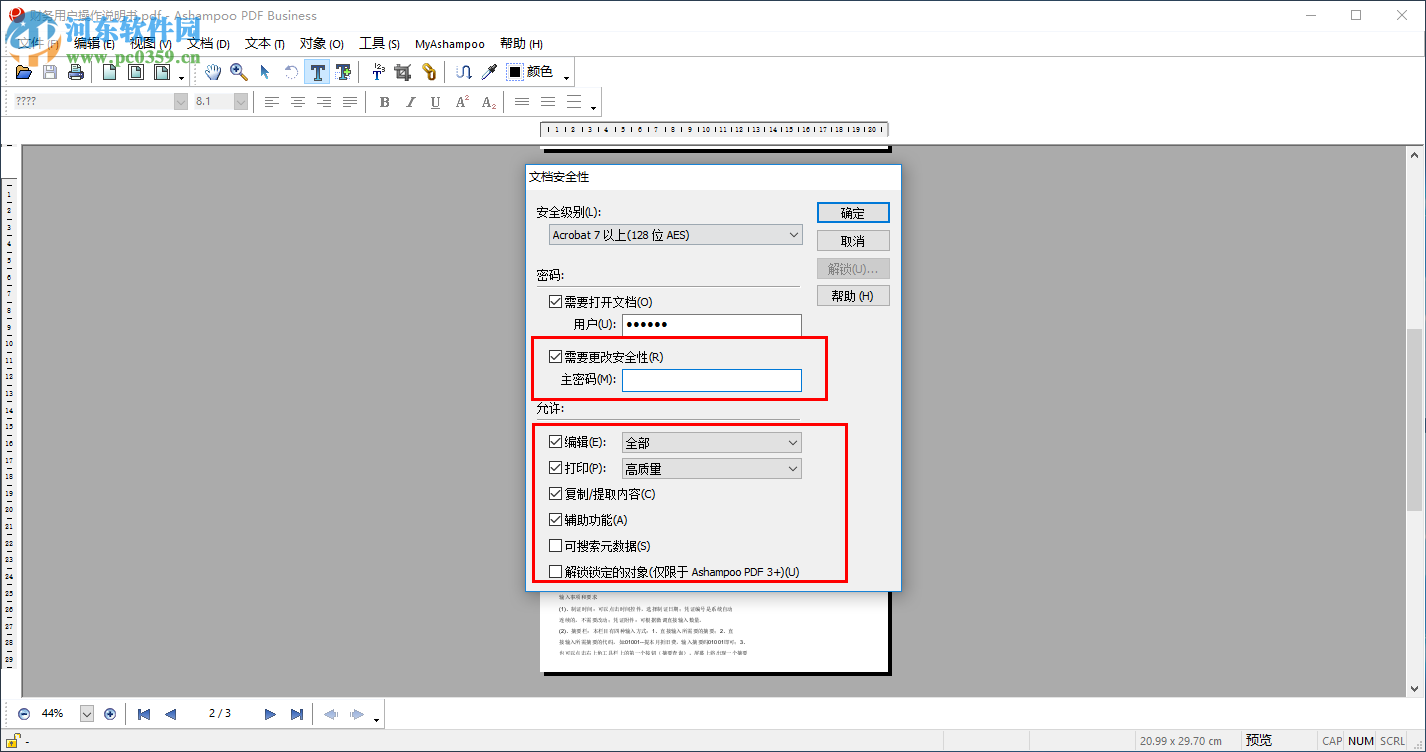Confirm settings with the 确定 button
Image resolution: width=1426 pixels, height=752 pixels.
click(x=853, y=212)
